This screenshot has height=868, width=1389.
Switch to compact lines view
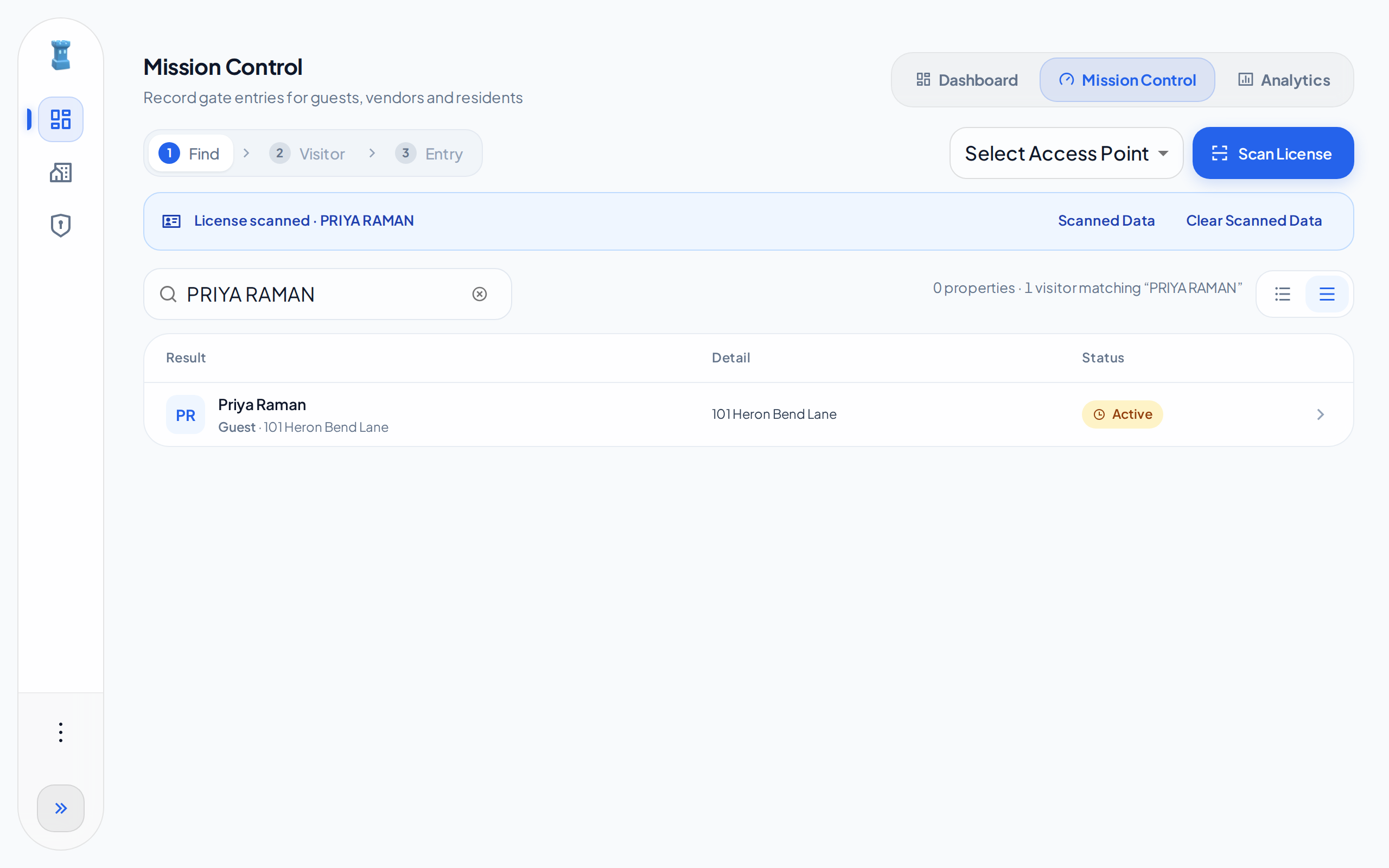(x=1327, y=295)
